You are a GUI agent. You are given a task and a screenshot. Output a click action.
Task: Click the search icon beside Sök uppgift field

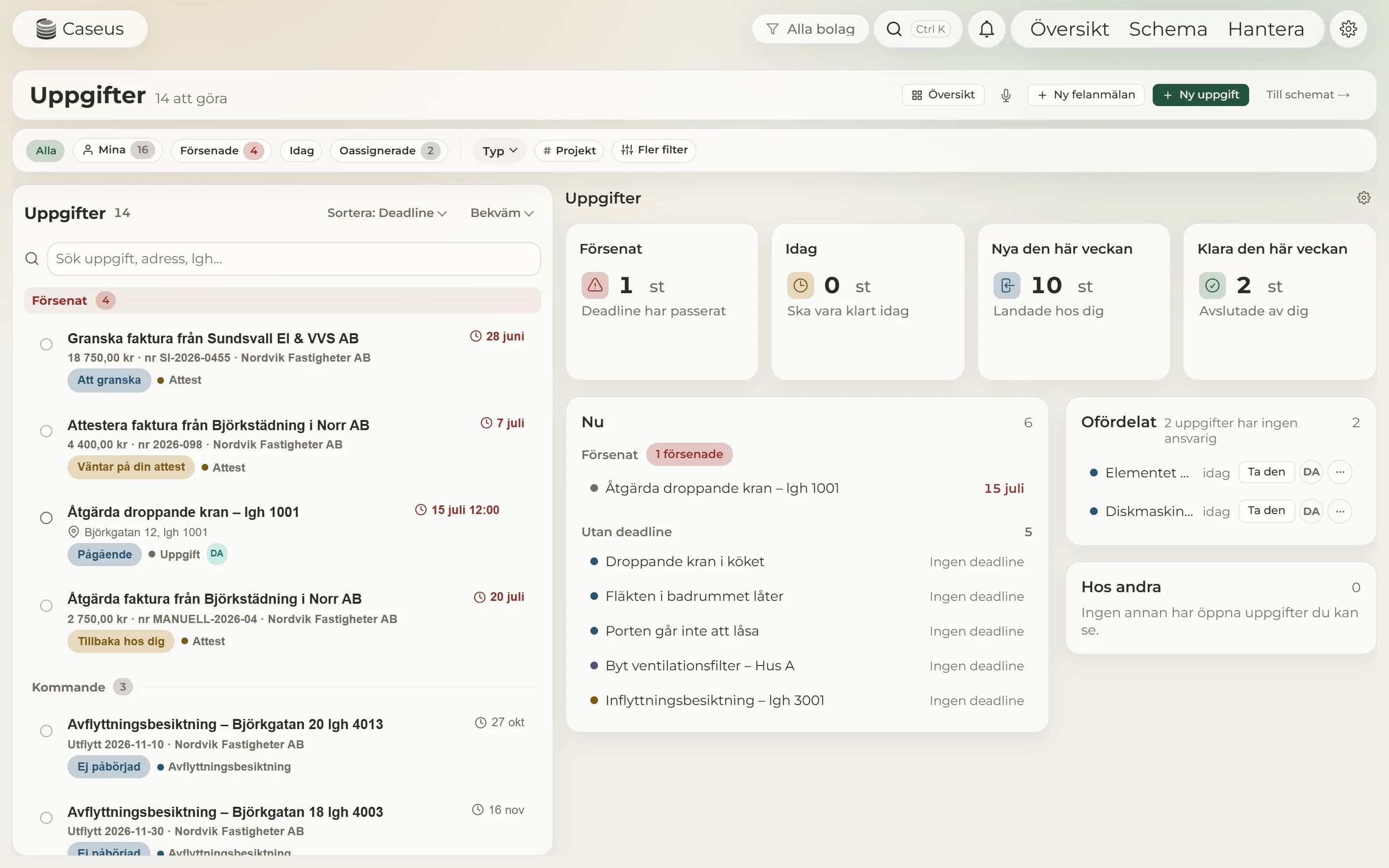(x=32, y=259)
